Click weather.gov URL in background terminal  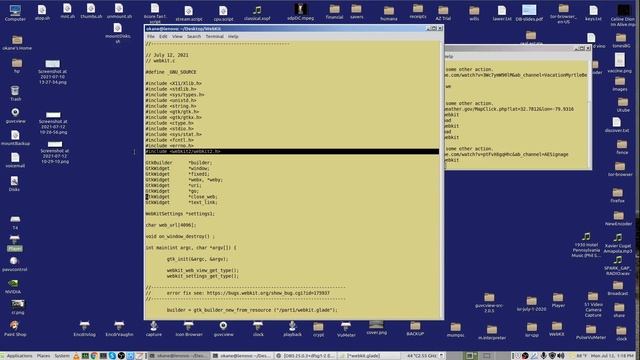click(509, 109)
